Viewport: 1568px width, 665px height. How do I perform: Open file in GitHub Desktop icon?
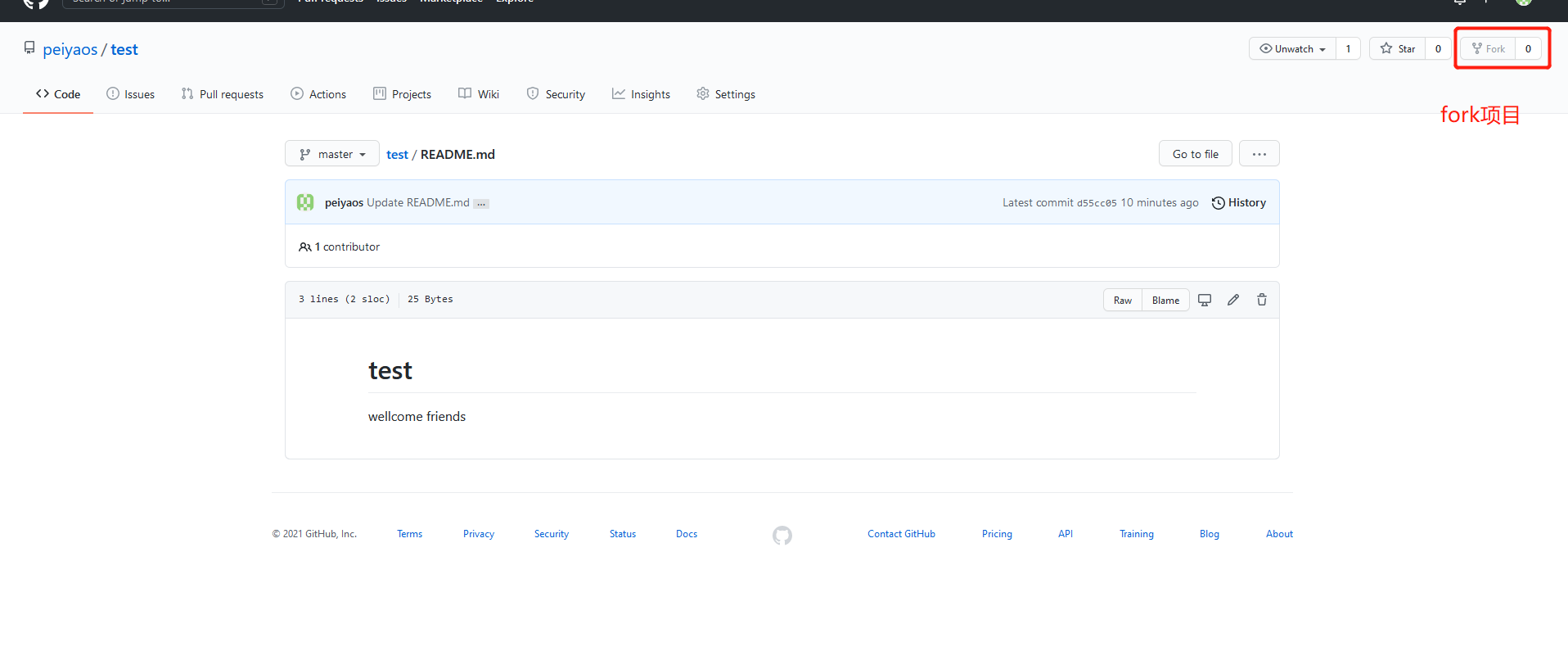click(x=1205, y=300)
